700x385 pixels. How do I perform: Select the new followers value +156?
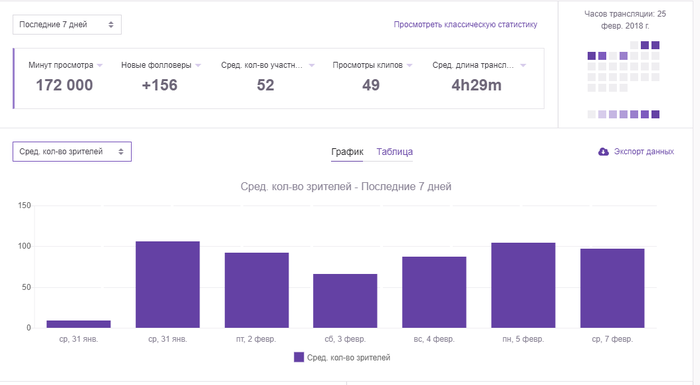(x=159, y=85)
